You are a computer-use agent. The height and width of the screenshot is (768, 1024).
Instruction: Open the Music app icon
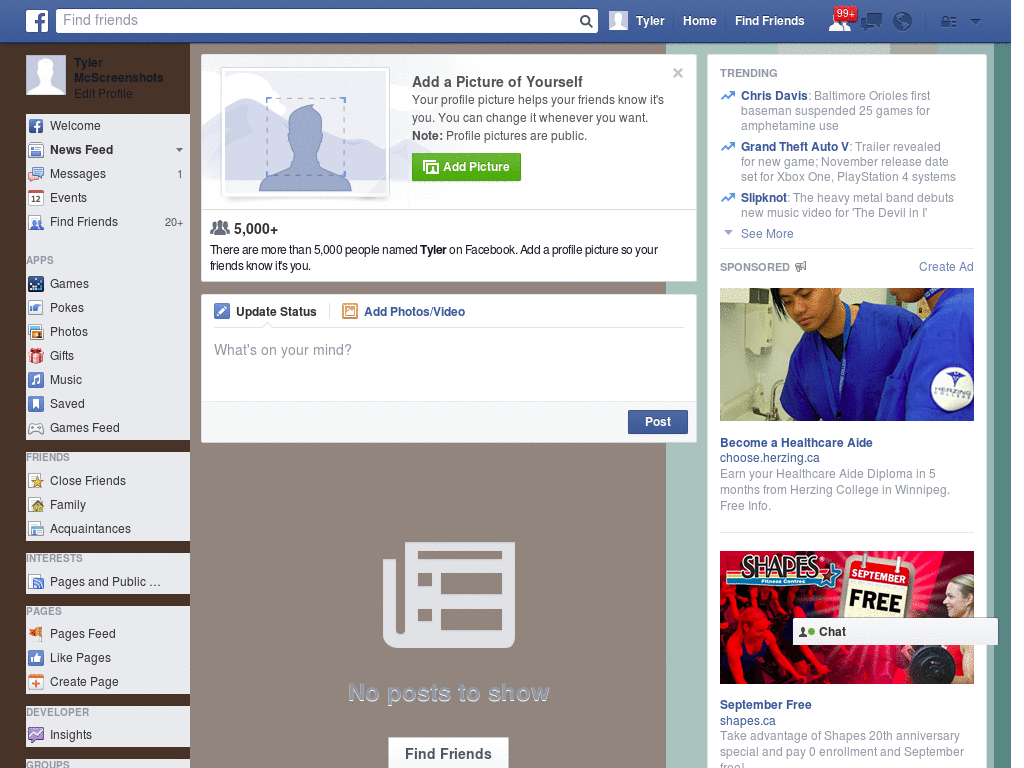(x=36, y=380)
